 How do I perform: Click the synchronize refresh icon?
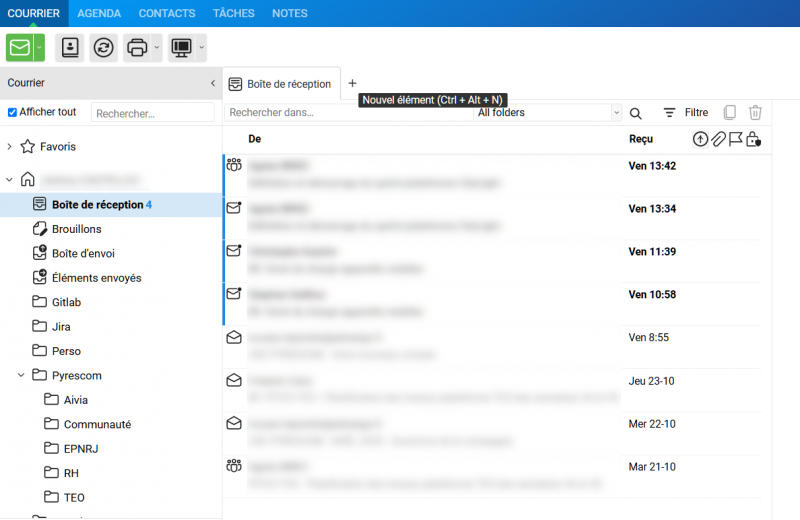[103, 47]
